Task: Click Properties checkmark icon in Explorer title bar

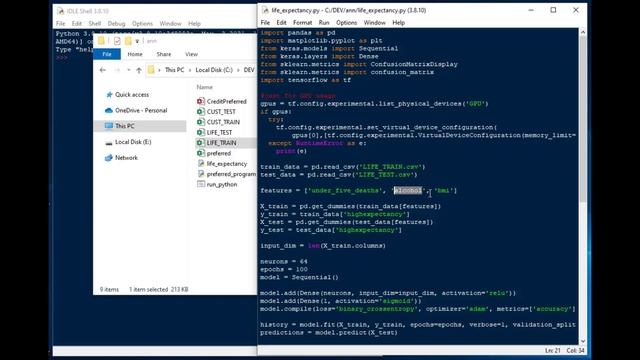Action: (117, 41)
